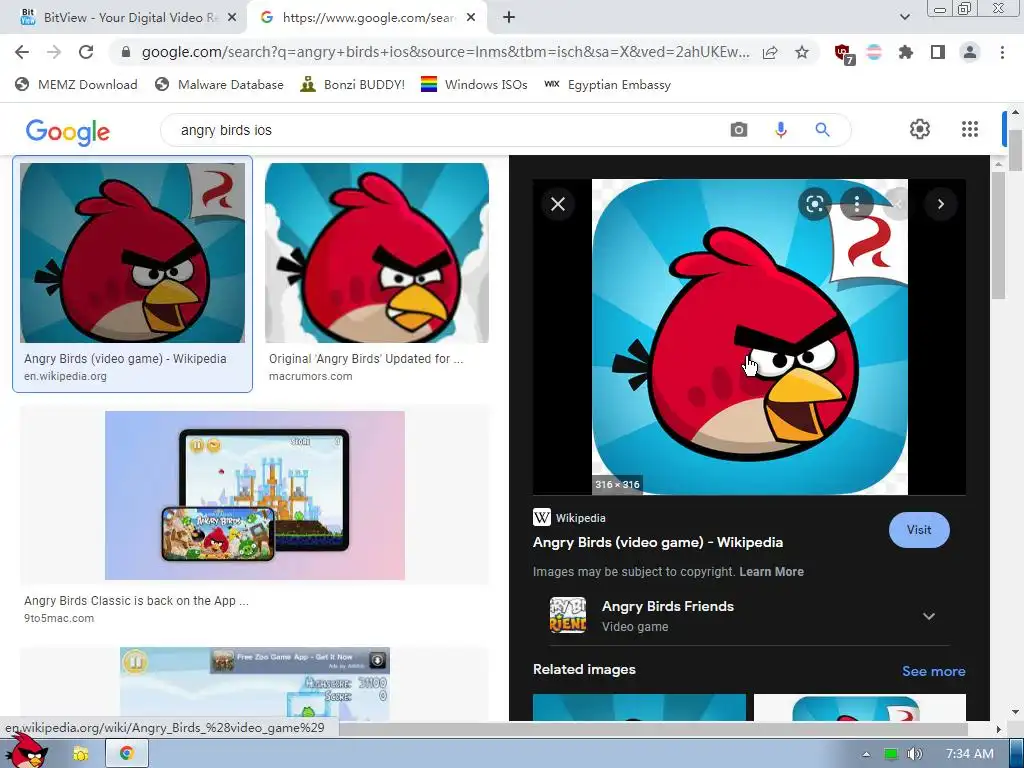Expand the Angry Birds Friends entry
The height and width of the screenshot is (768, 1024).
click(929, 616)
